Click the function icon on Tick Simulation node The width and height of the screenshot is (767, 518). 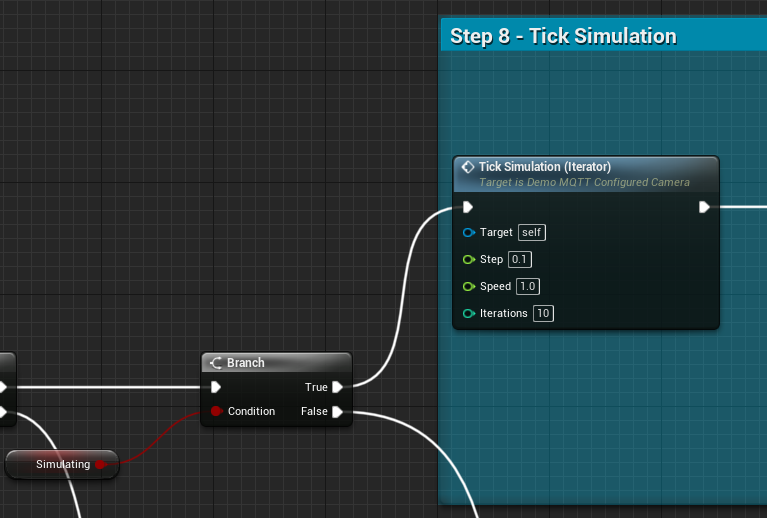tap(467, 167)
